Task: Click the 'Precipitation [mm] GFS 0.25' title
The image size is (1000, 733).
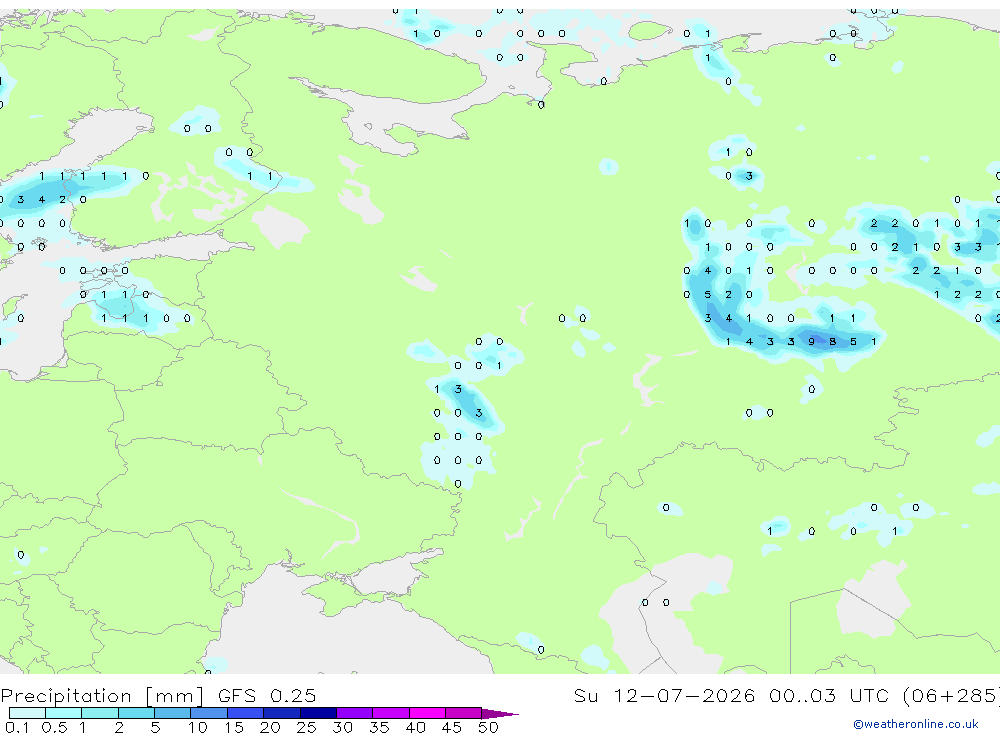Action: pyautogui.click(x=158, y=695)
